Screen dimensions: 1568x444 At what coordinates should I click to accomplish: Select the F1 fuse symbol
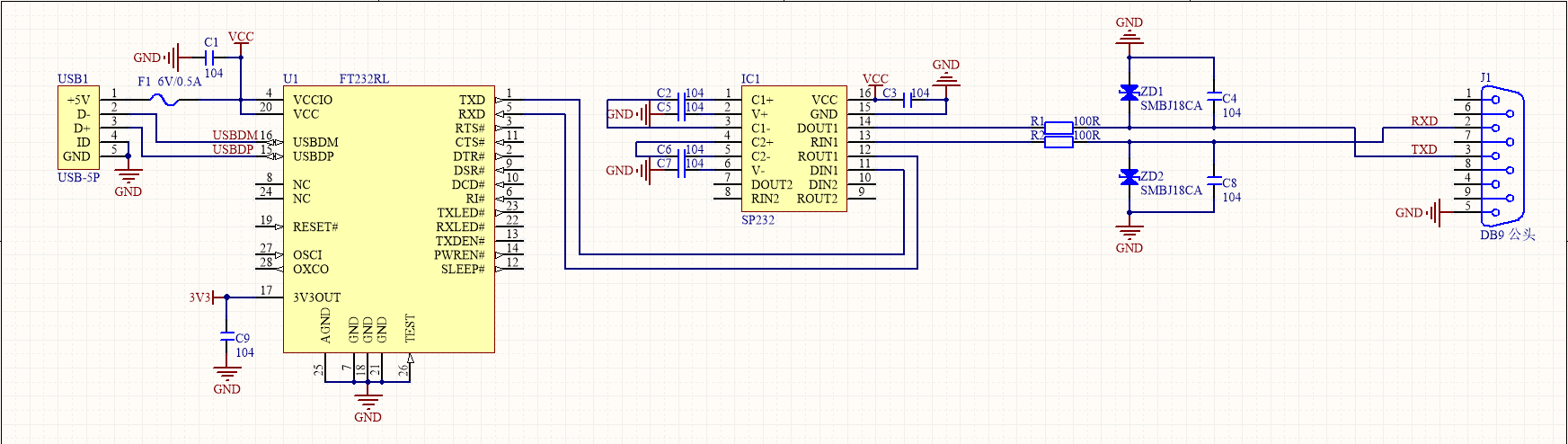[x=165, y=100]
